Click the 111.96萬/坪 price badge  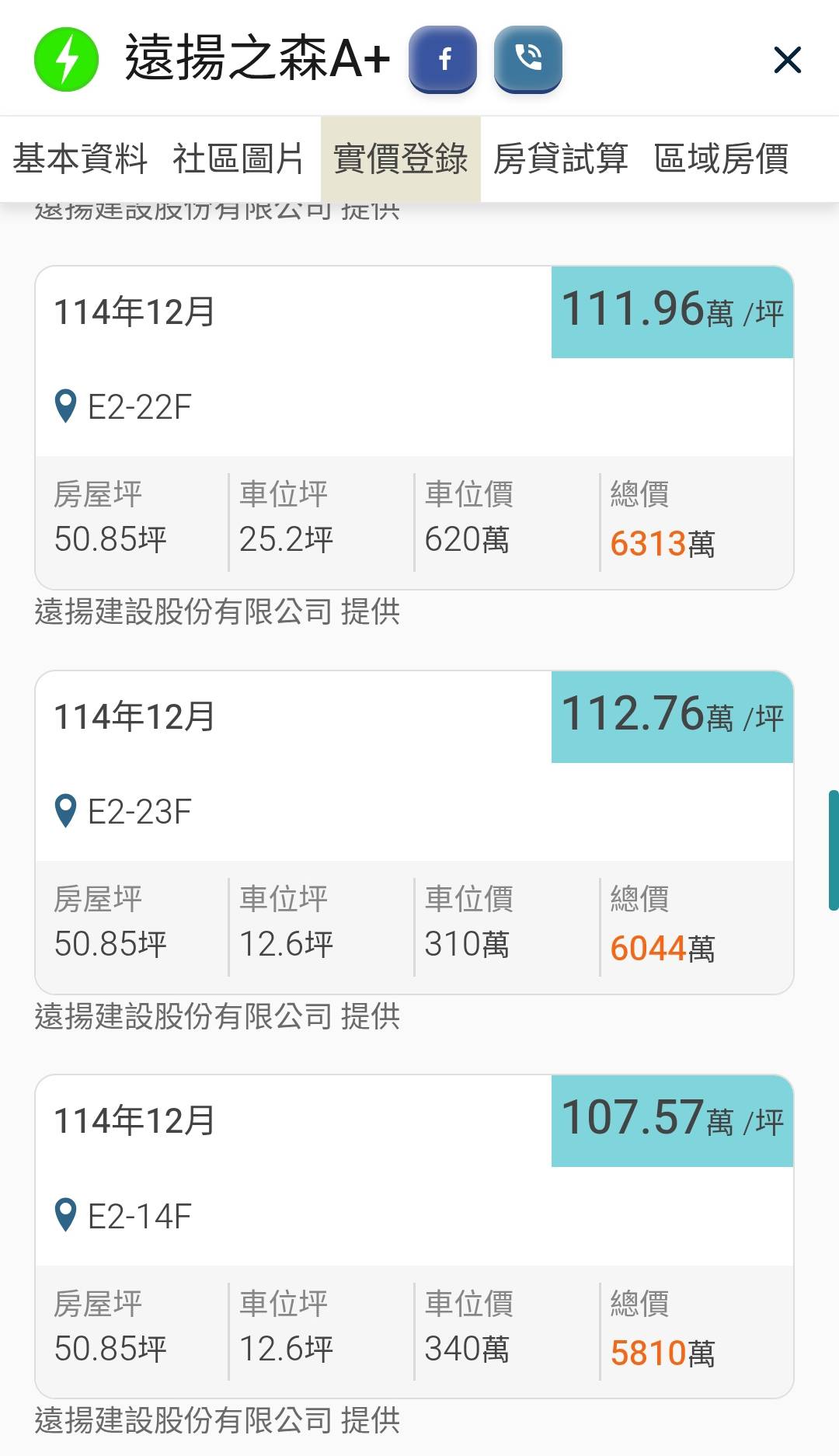pos(672,312)
